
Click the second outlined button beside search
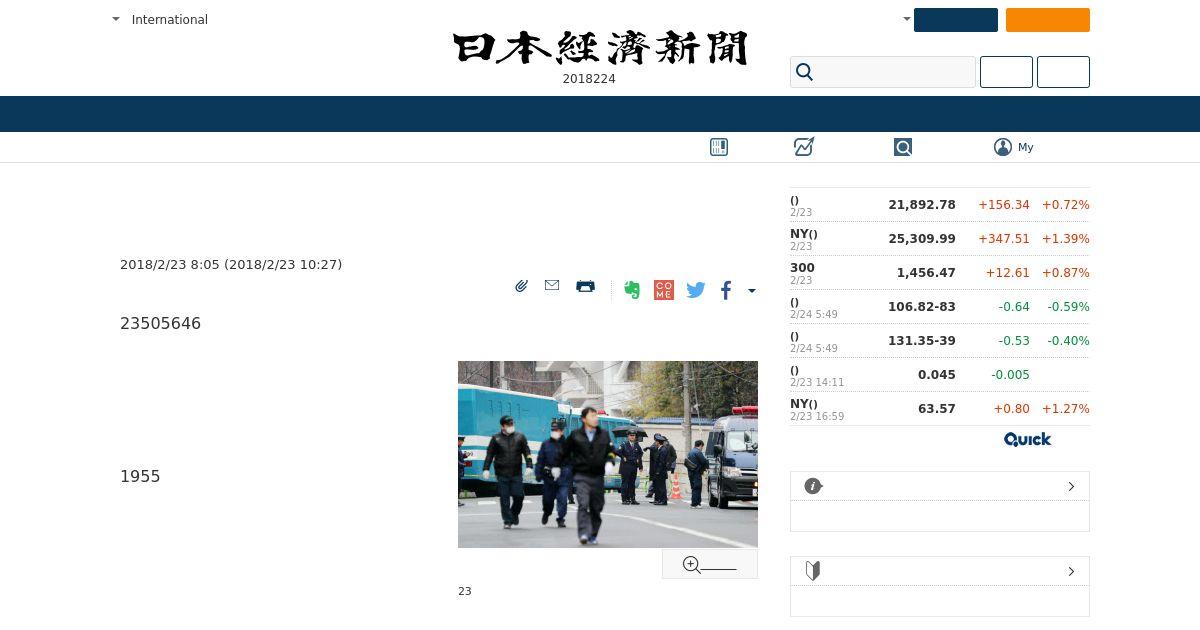[x=1063, y=72]
